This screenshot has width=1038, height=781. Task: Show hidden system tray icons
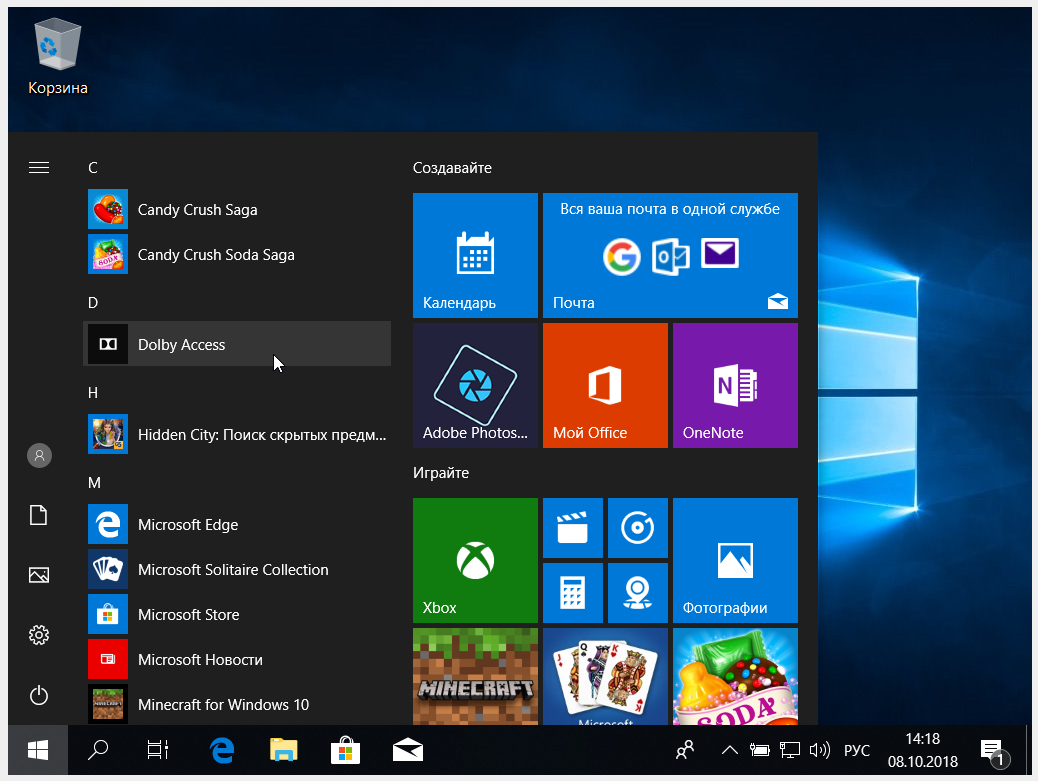coord(730,750)
